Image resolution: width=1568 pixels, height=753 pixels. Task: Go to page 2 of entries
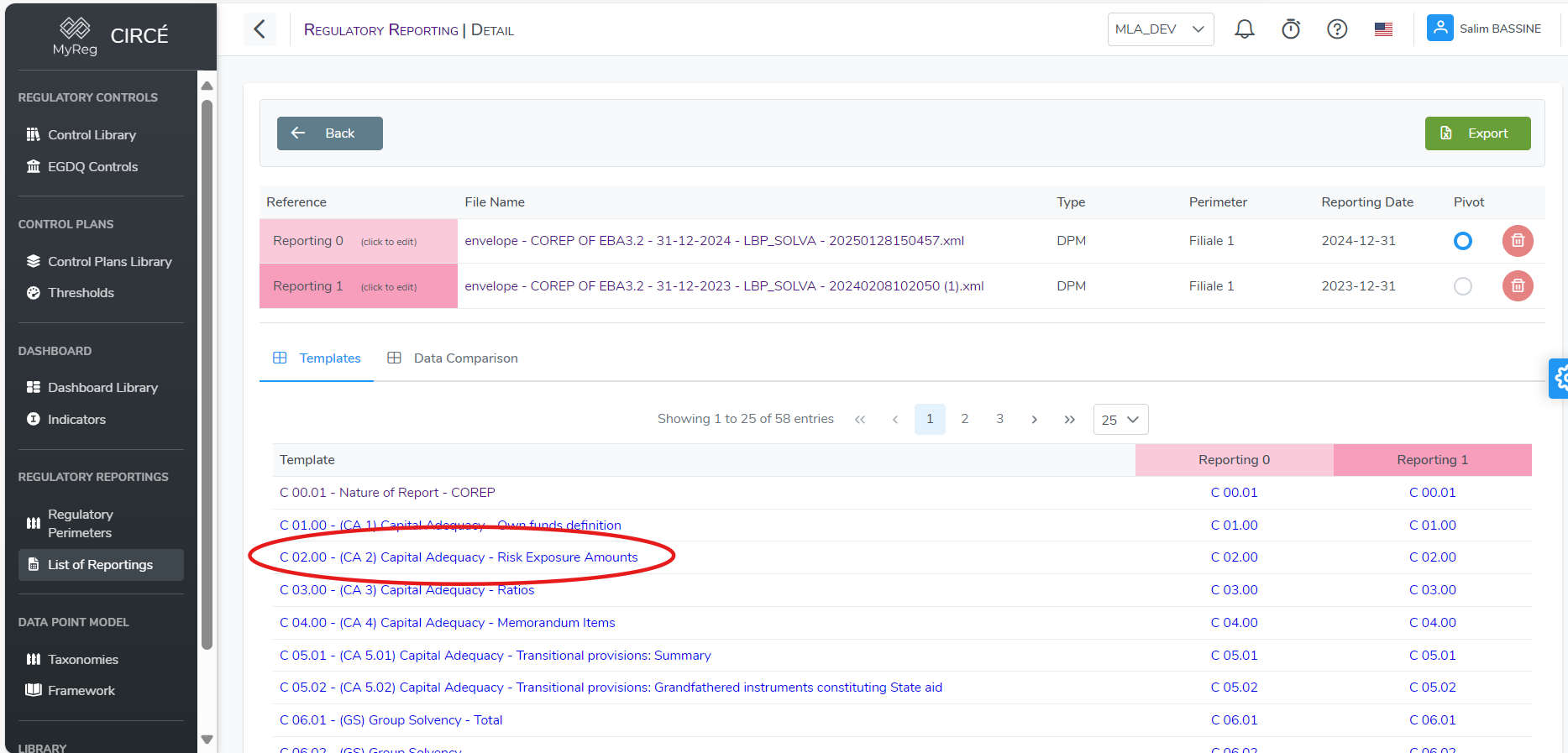[x=965, y=419]
